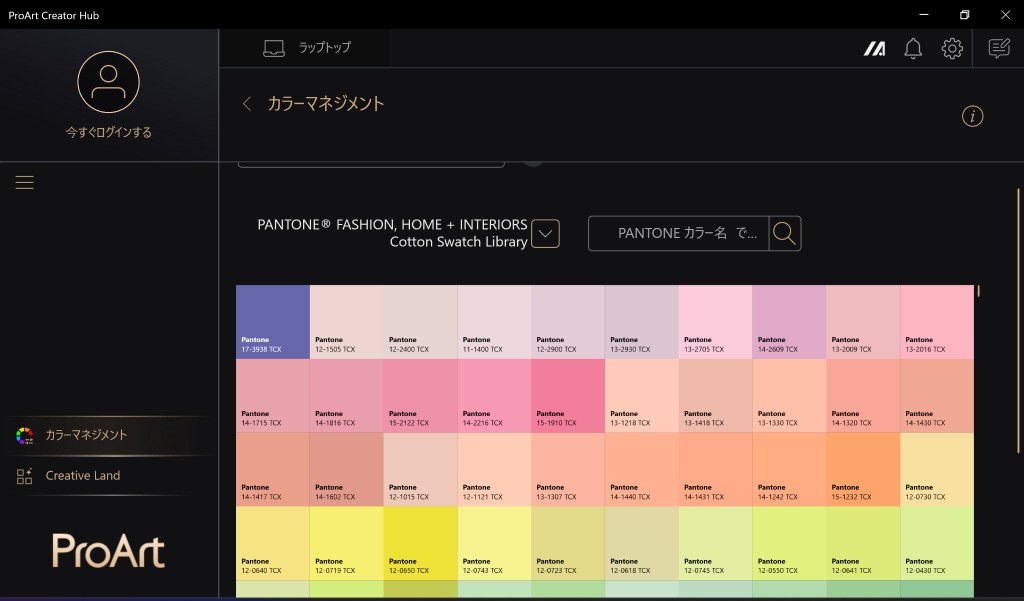The width and height of the screenshot is (1024, 601).
Task: Open Creative Land in the sidebar
Action: tap(82, 476)
